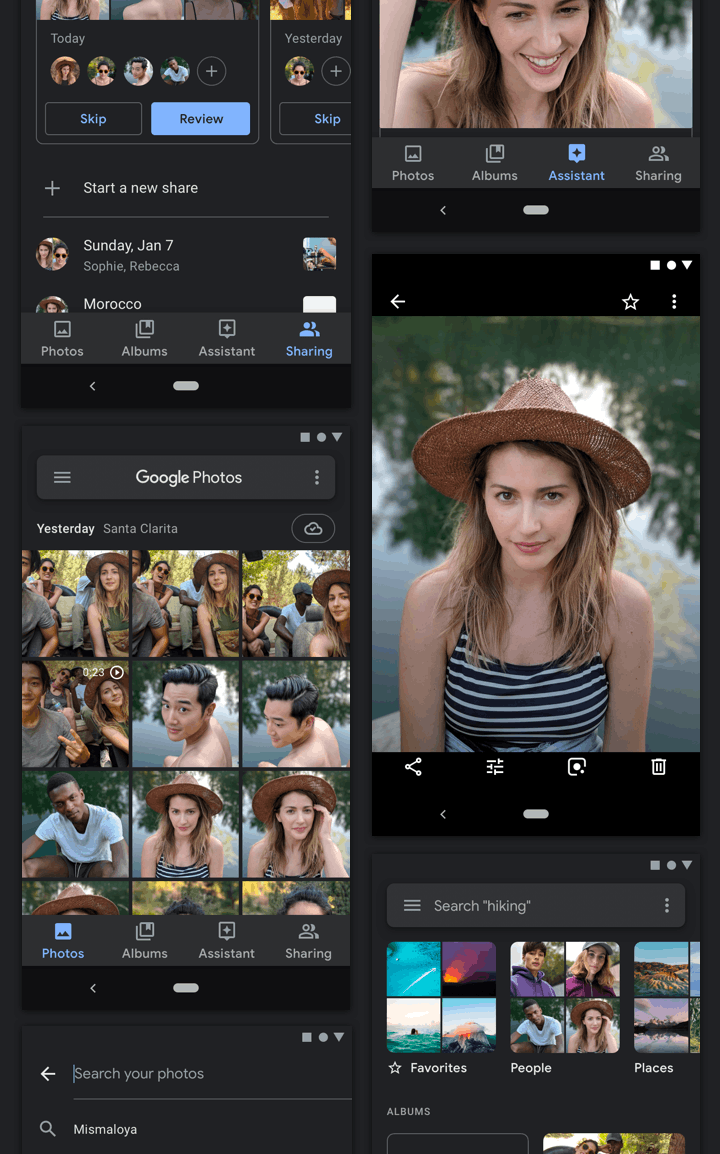Screen dimensions: 720x1154
Task: Open Assistant tab in photo grid screen
Action: click(x=227, y=941)
